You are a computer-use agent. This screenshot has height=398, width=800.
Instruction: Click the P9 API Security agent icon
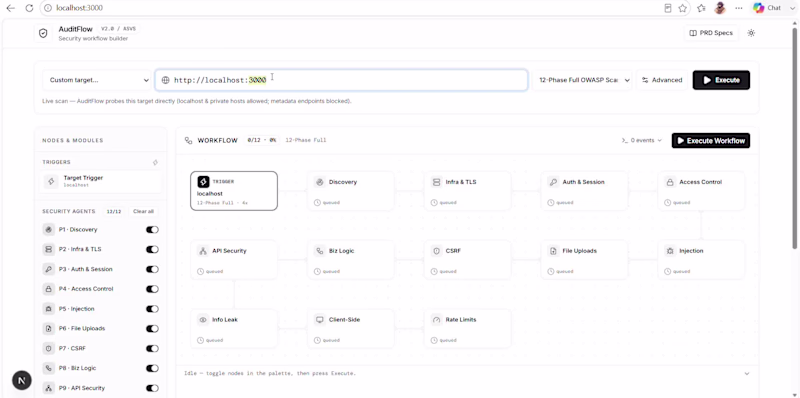point(48,388)
